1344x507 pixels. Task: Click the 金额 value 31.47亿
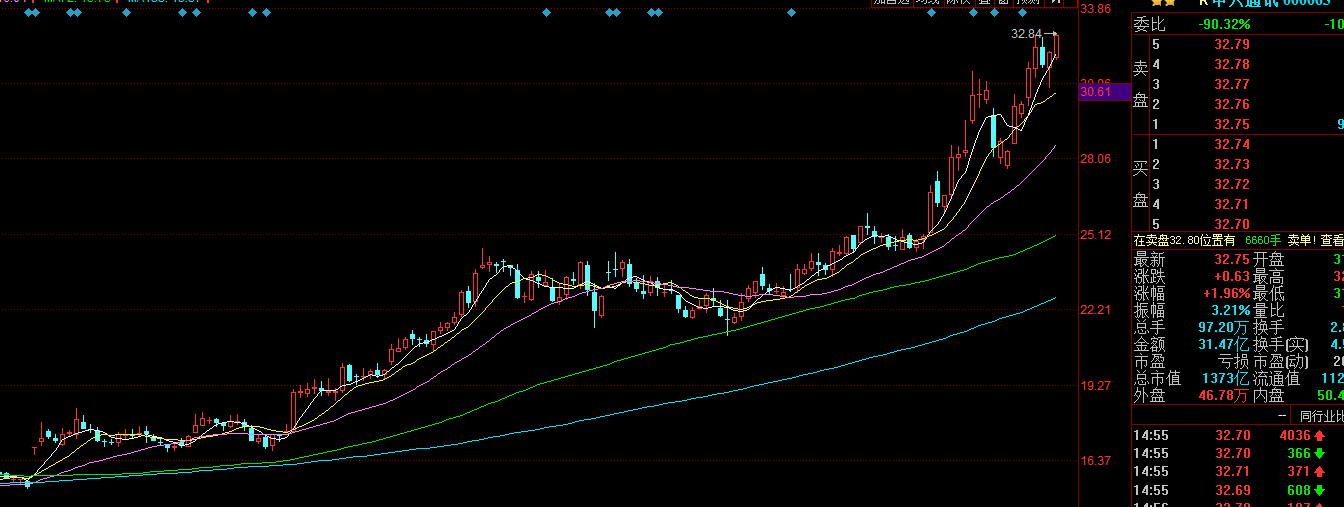click(x=1224, y=345)
